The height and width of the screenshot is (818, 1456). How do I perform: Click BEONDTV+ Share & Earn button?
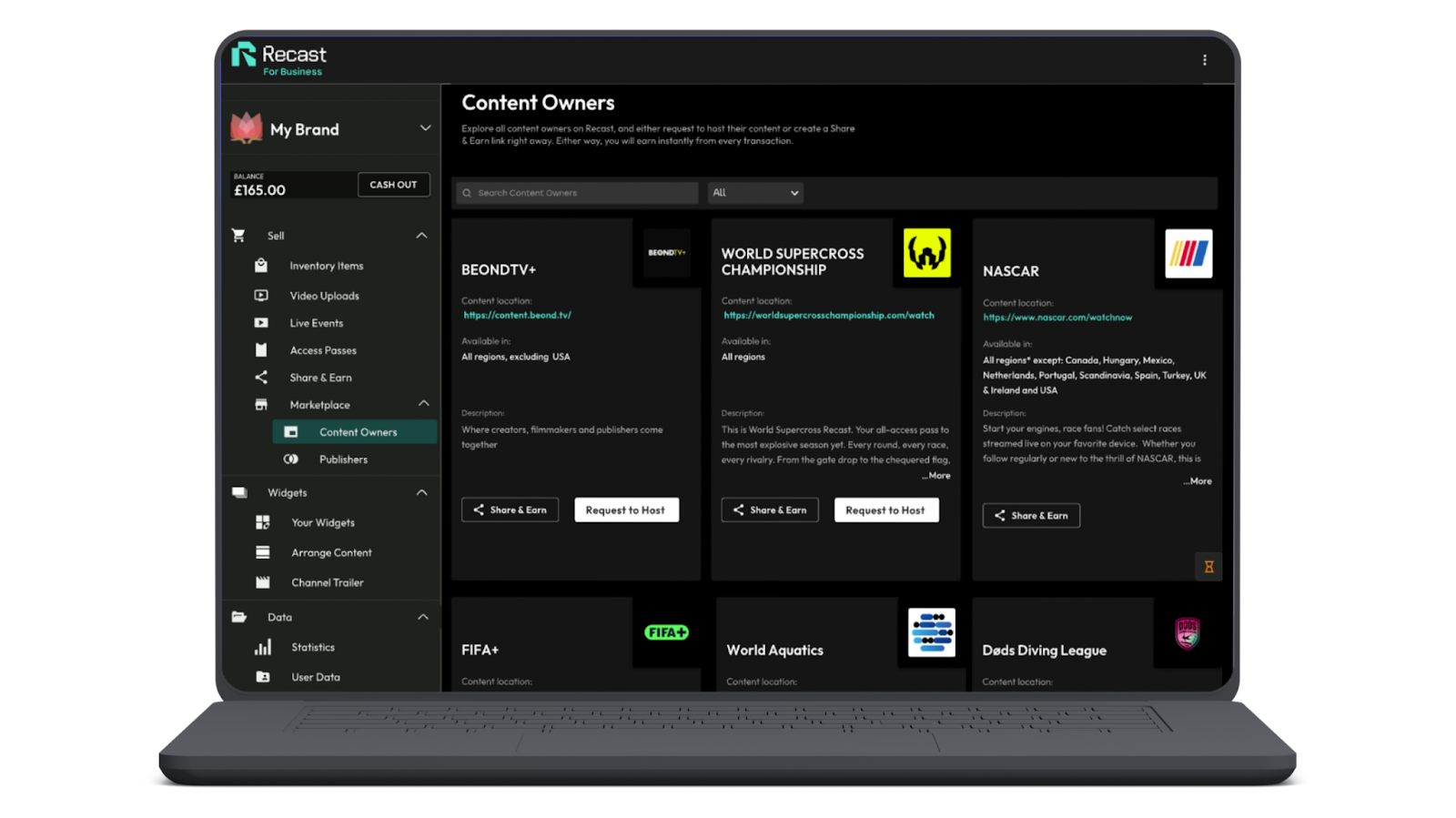click(x=510, y=510)
